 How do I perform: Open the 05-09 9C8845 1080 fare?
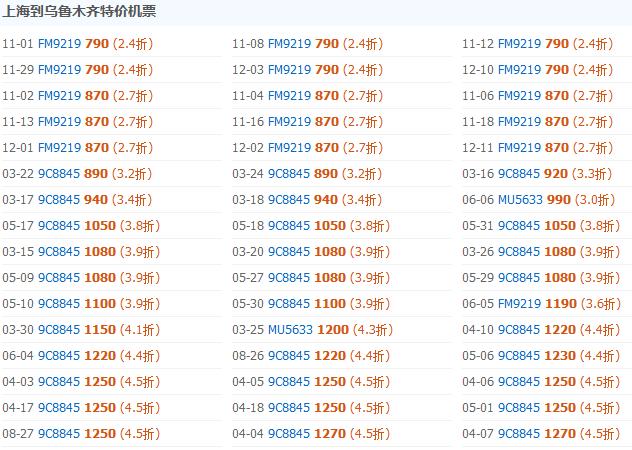point(81,278)
